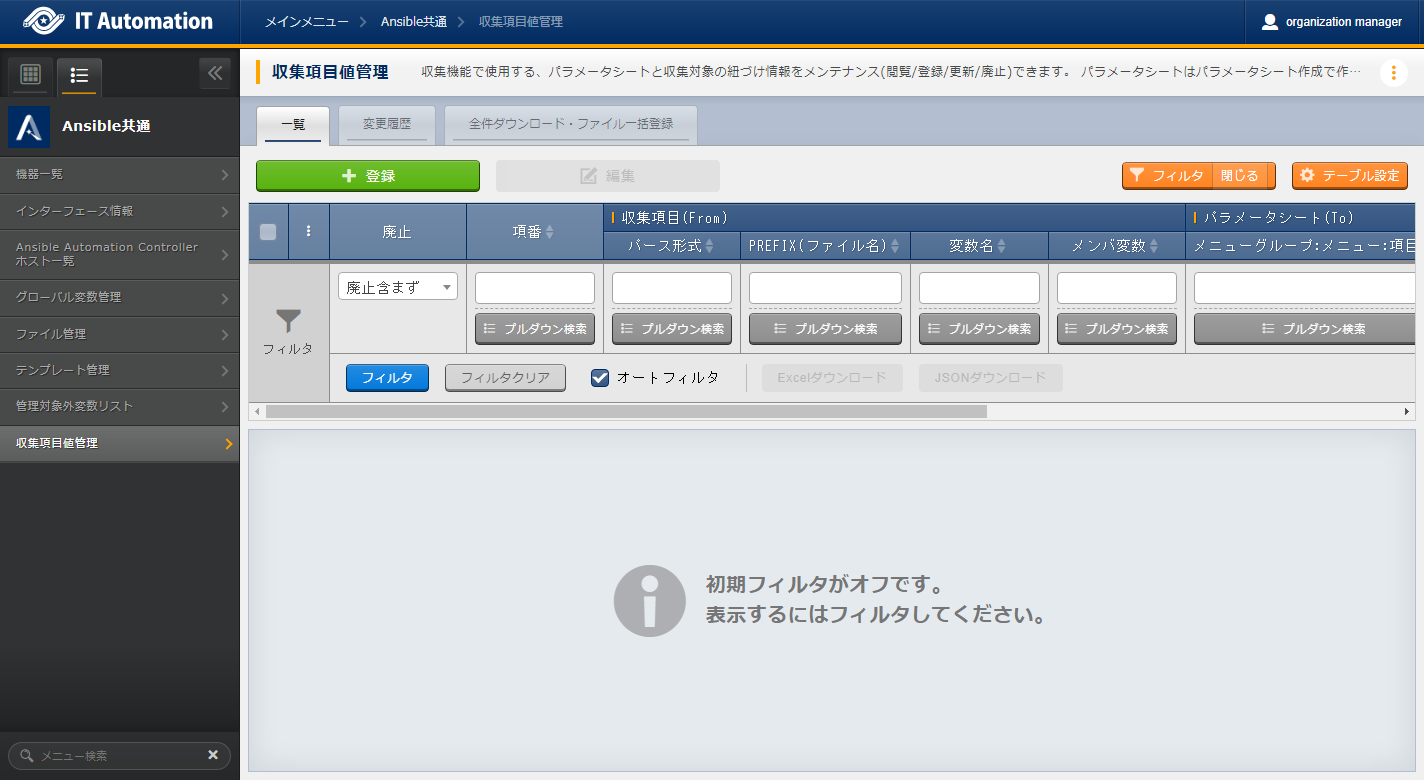Open プルダウン検索 under 変数名 column
Viewport: 1424px width, 780px height.
(979, 328)
